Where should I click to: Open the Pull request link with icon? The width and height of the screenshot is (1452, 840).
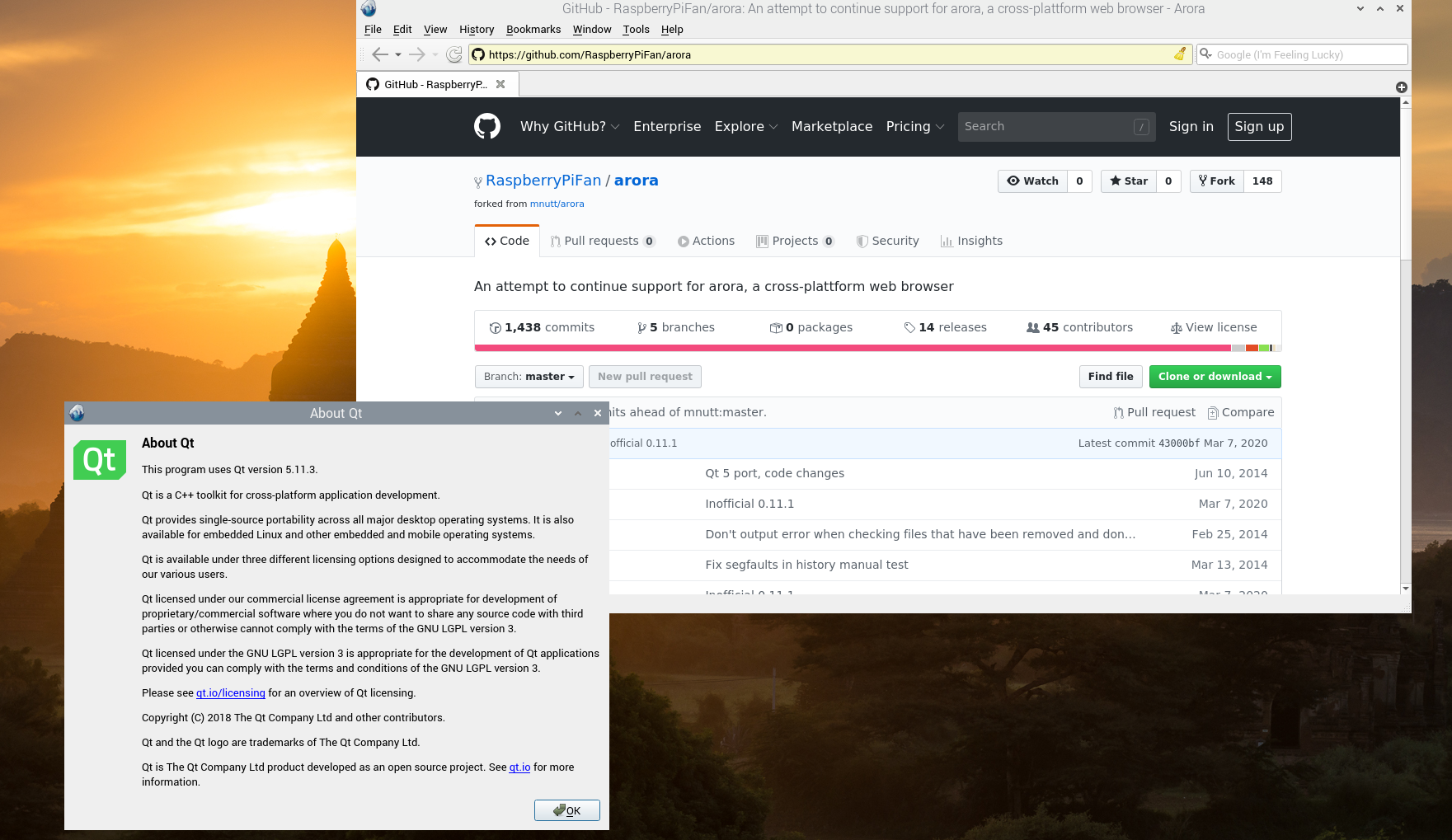[x=1154, y=412]
